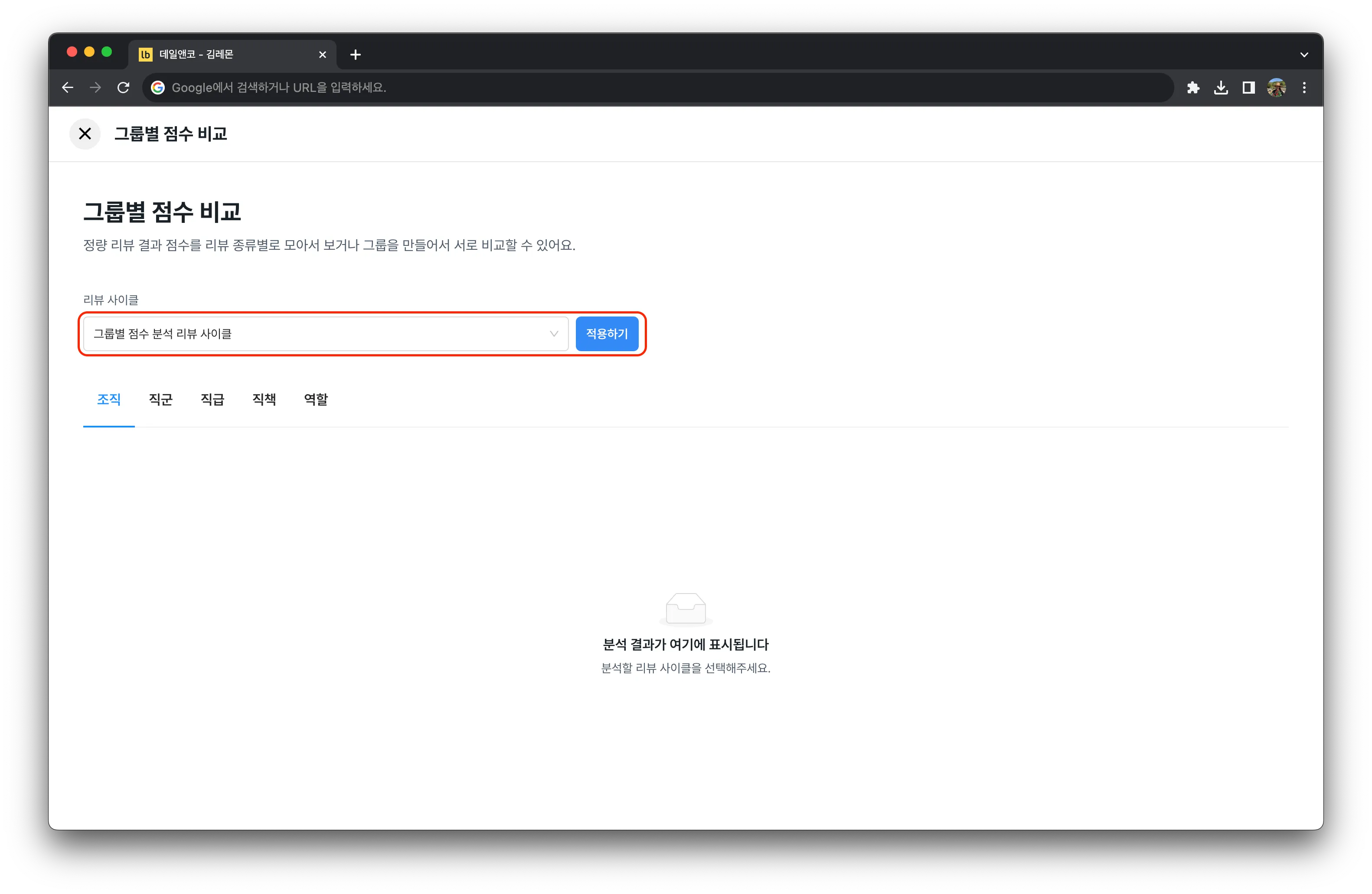Go to the 역할 tab
Screen dimensions: 1372x894
[316, 399]
